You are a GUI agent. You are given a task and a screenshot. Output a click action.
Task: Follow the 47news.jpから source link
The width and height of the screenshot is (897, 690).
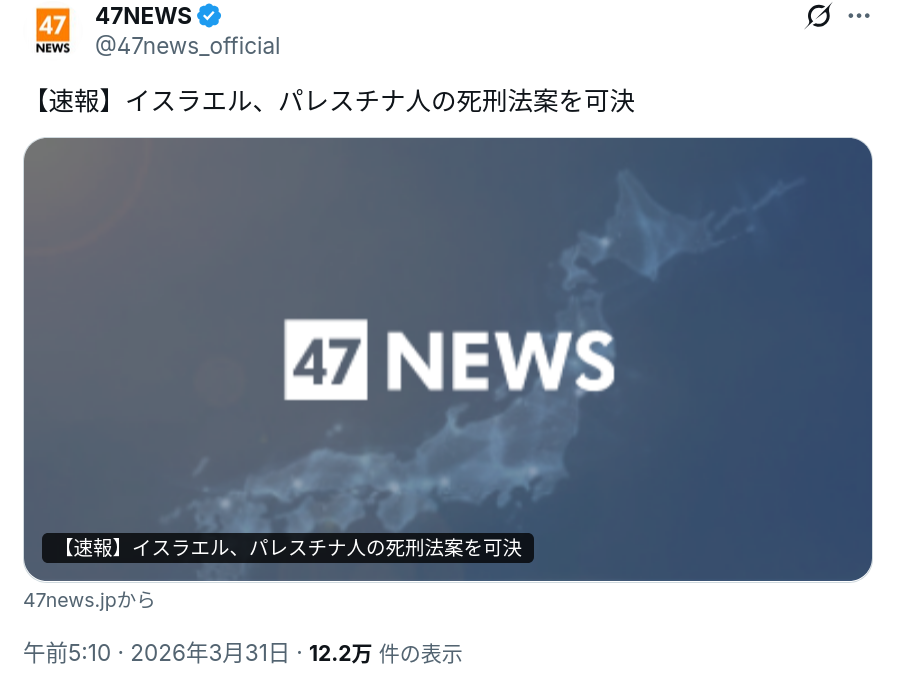pos(89,600)
